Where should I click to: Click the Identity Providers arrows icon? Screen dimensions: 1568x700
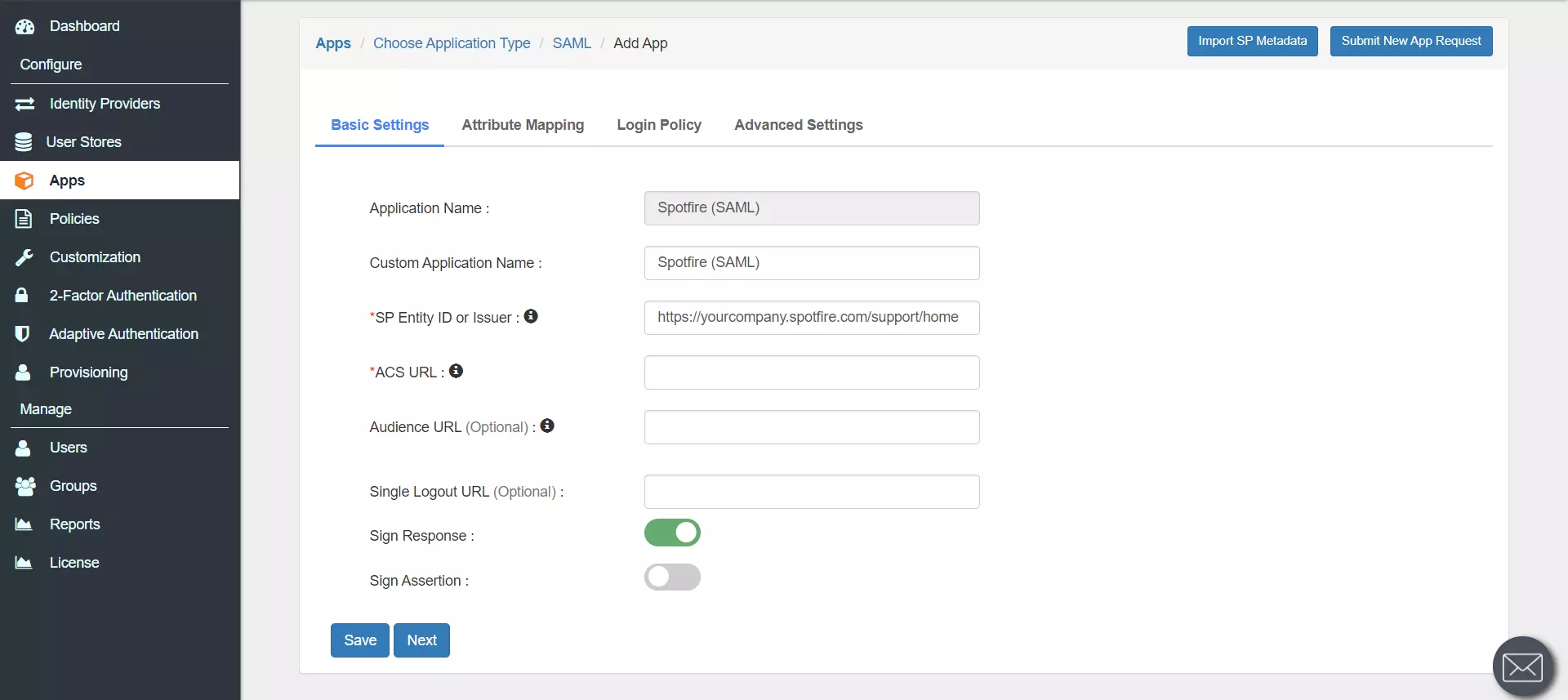click(24, 104)
